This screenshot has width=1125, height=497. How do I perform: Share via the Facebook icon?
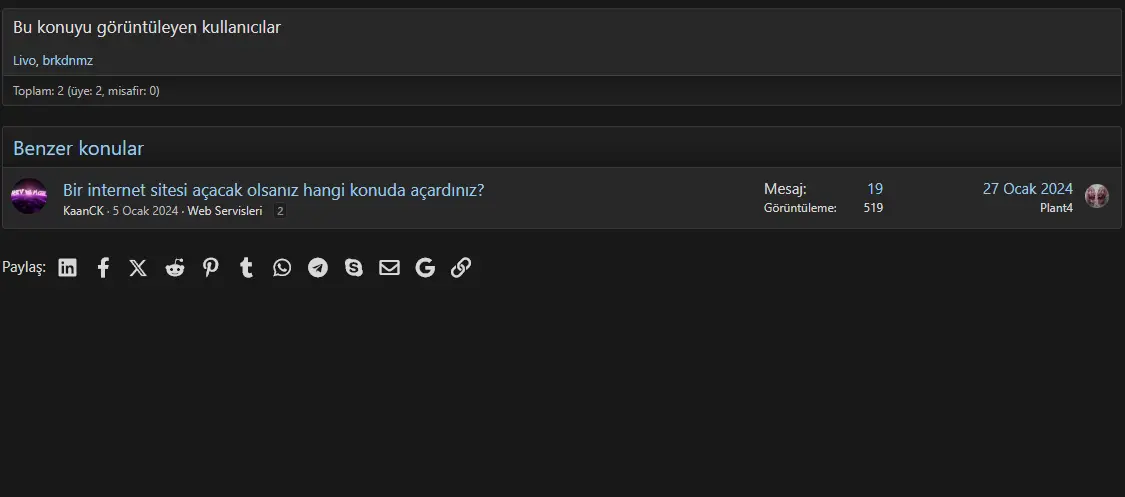103,268
